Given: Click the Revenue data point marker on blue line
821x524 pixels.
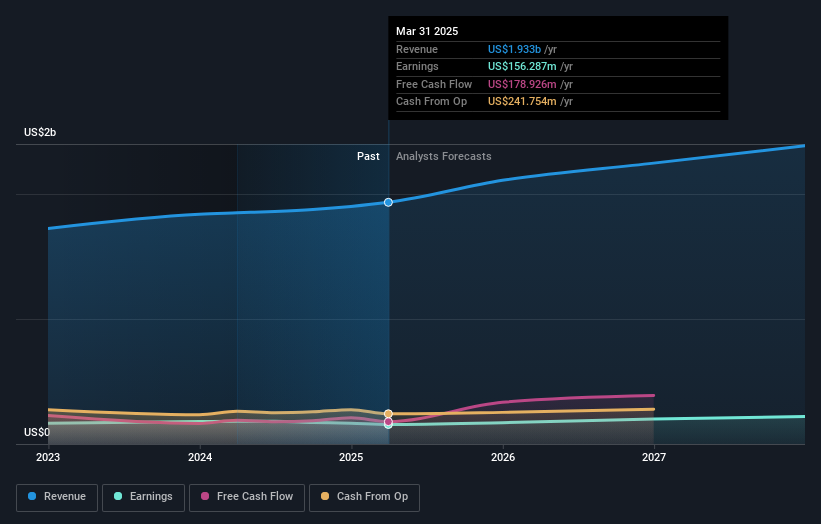Looking at the screenshot, I should [x=388, y=202].
